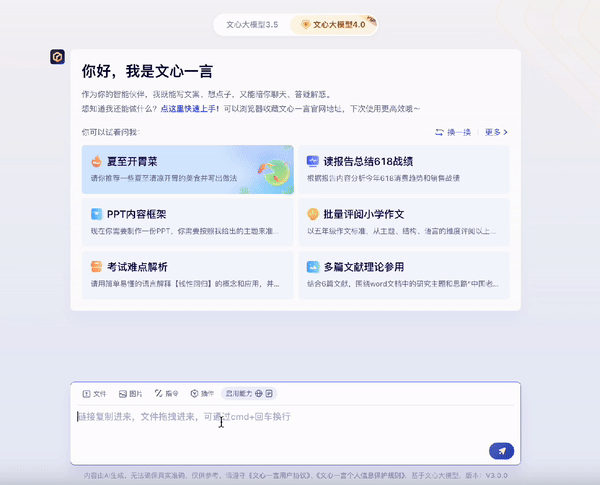Click the 换一换 refresh icon
Screen dimensions: 600x485
point(439,132)
